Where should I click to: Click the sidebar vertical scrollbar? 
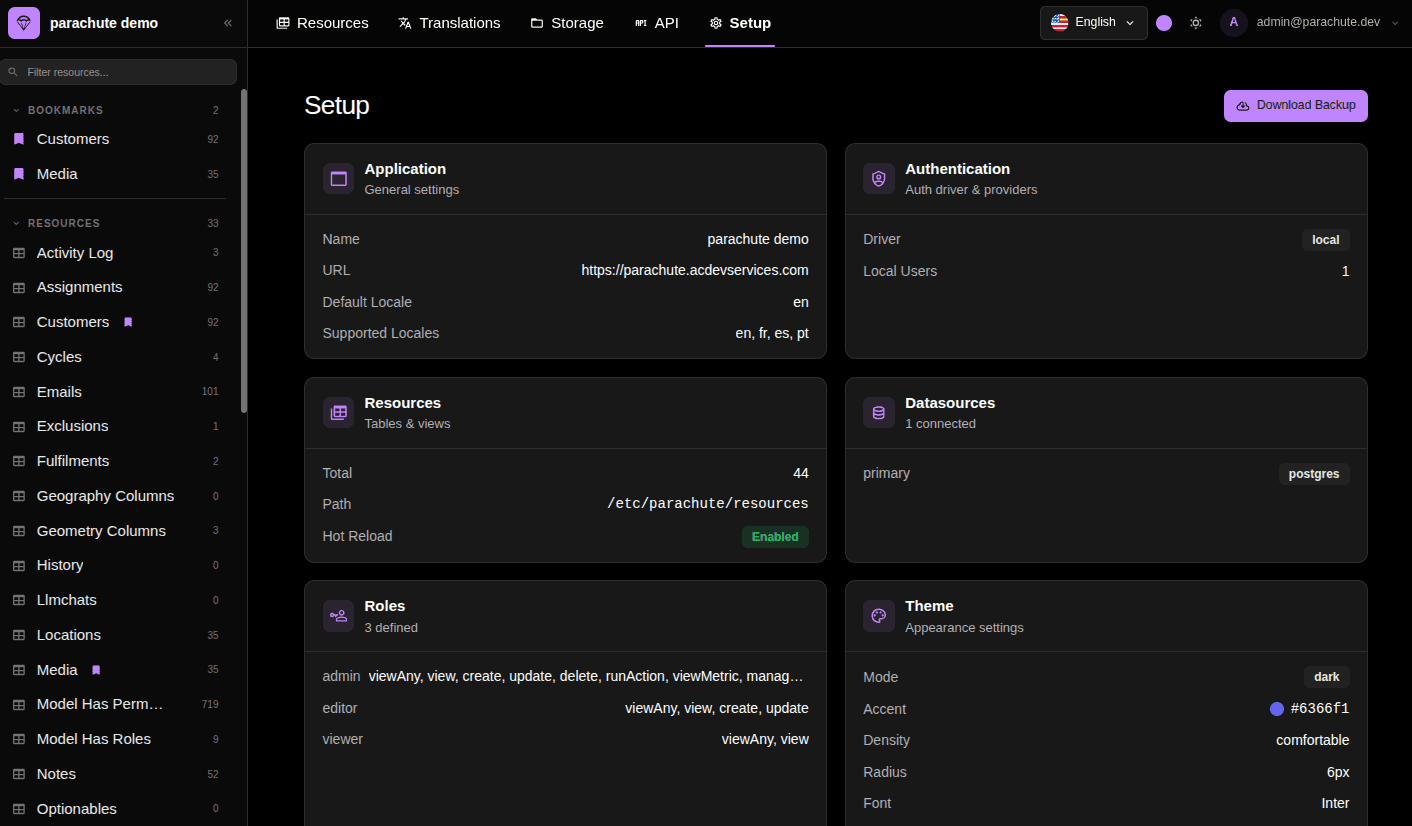coord(244,250)
